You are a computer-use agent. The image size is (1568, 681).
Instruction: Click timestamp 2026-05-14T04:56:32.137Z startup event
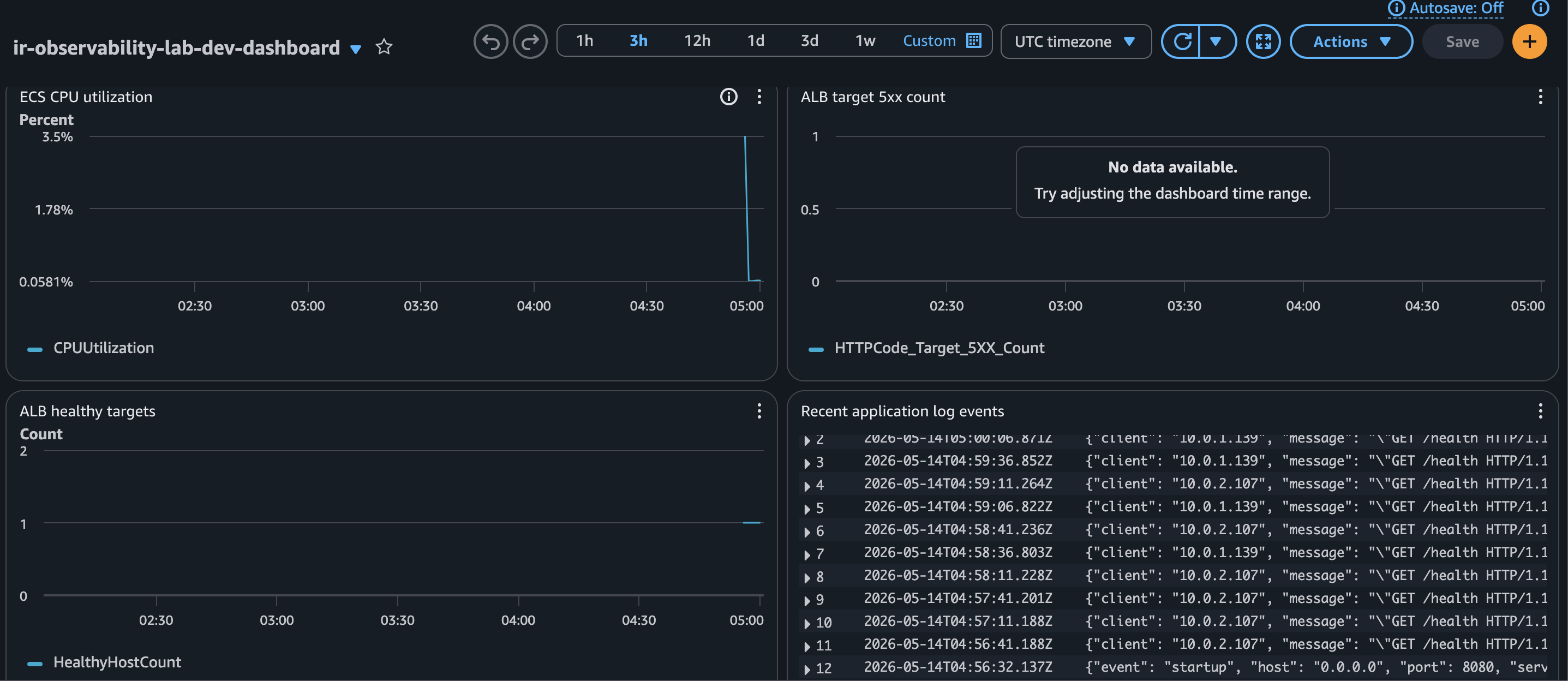pos(958,667)
